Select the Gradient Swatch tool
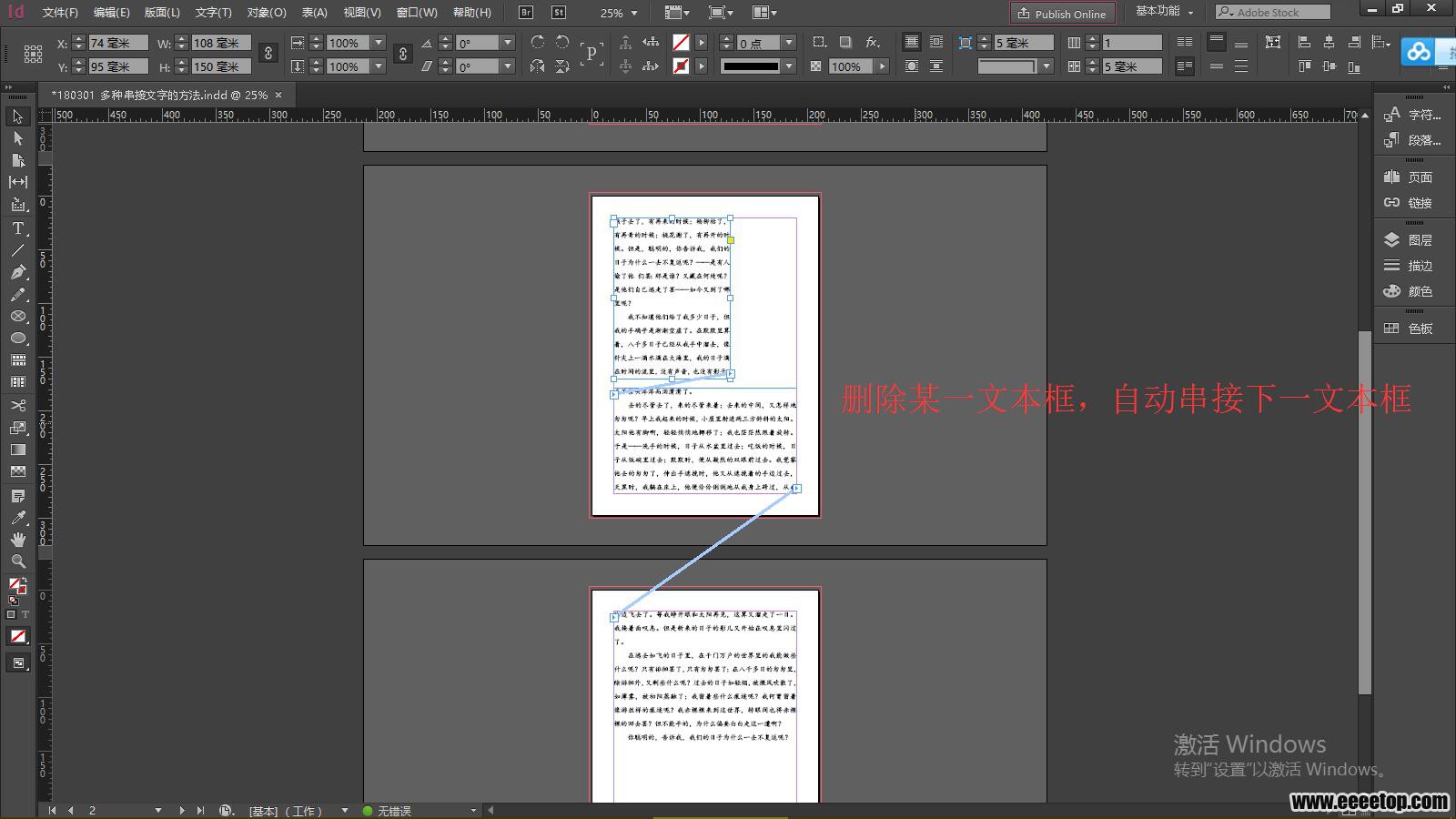 17,450
